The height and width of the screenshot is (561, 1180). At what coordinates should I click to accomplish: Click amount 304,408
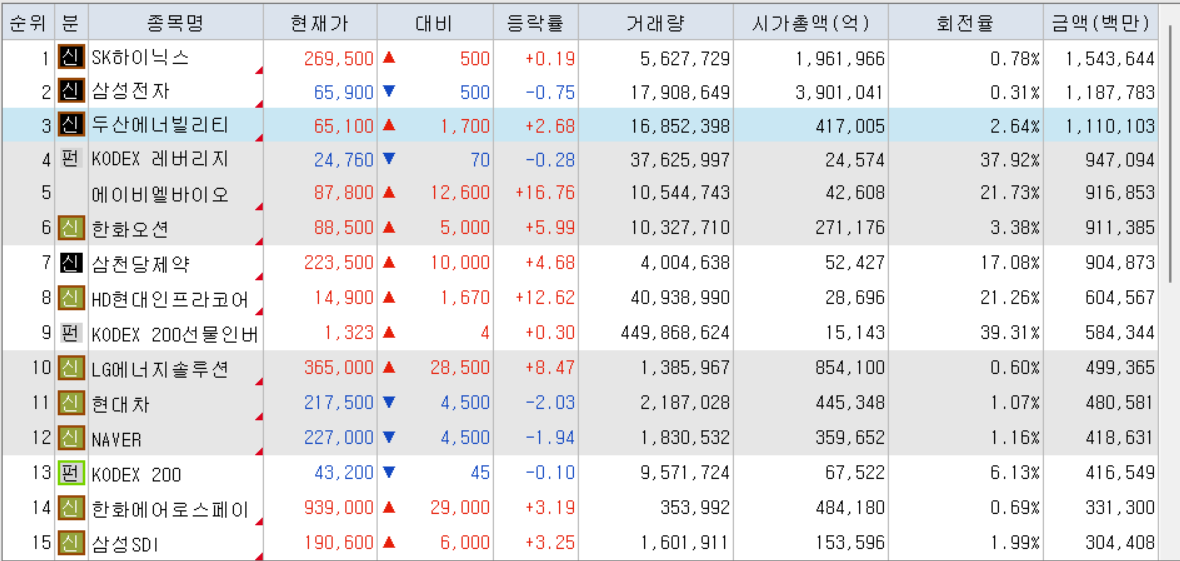point(1121,543)
